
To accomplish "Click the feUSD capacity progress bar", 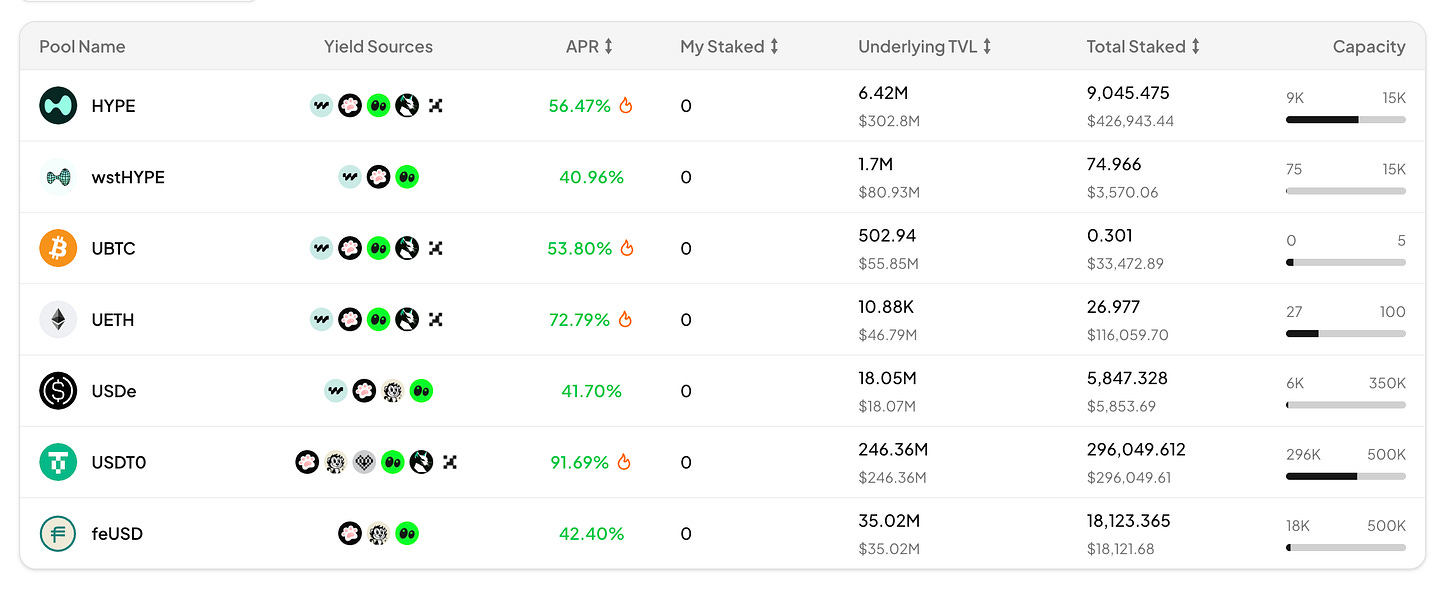I will pyautogui.click(x=1346, y=547).
